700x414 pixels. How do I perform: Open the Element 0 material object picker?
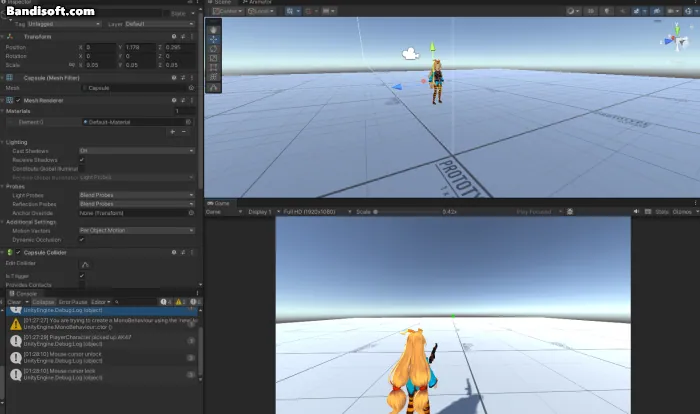188,122
